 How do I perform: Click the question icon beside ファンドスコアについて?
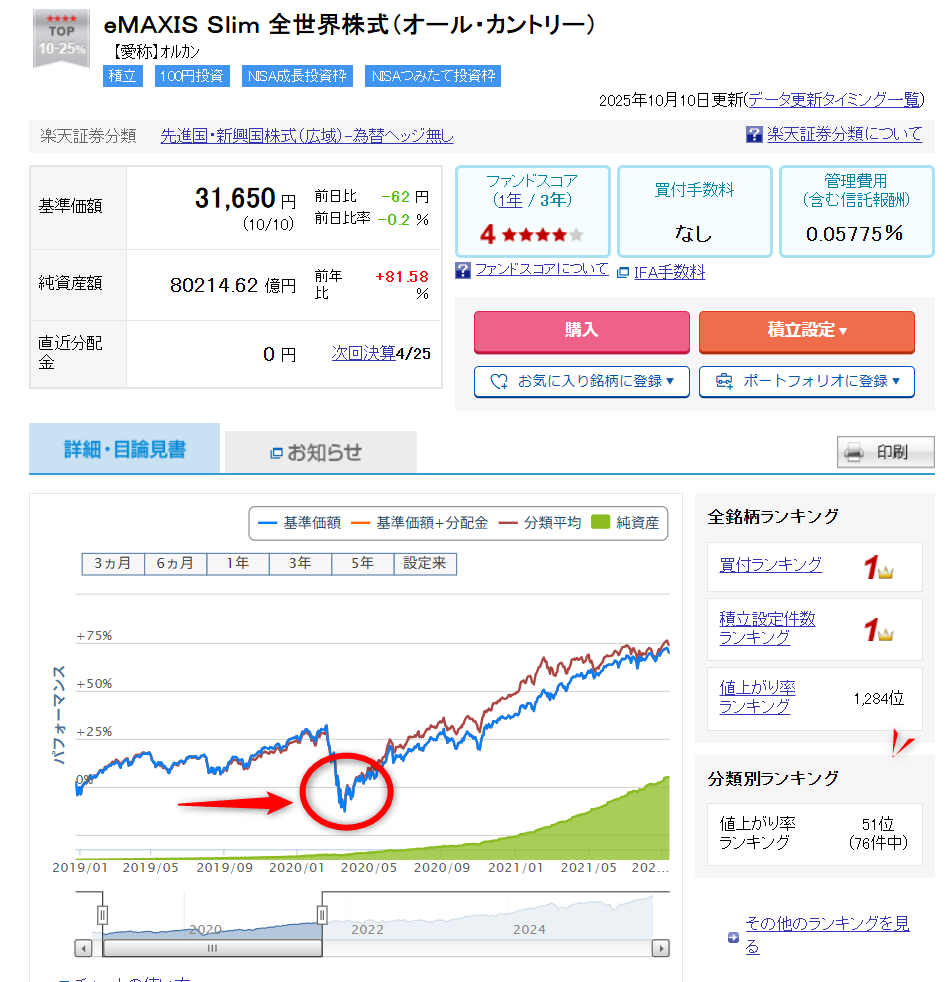[x=463, y=270]
